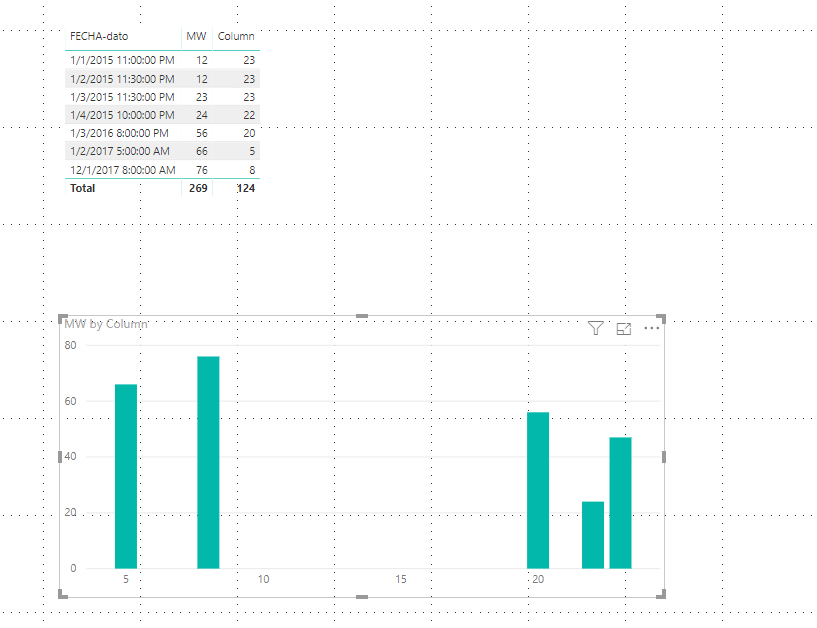Click the MW by Column chart title
Image resolution: width=817 pixels, height=628 pixels.
[106, 324]
